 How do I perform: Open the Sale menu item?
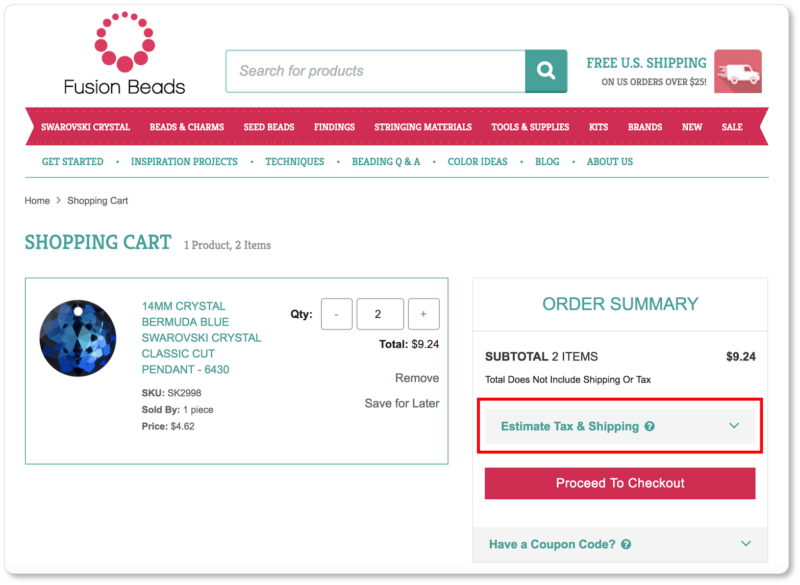point(732,127)
